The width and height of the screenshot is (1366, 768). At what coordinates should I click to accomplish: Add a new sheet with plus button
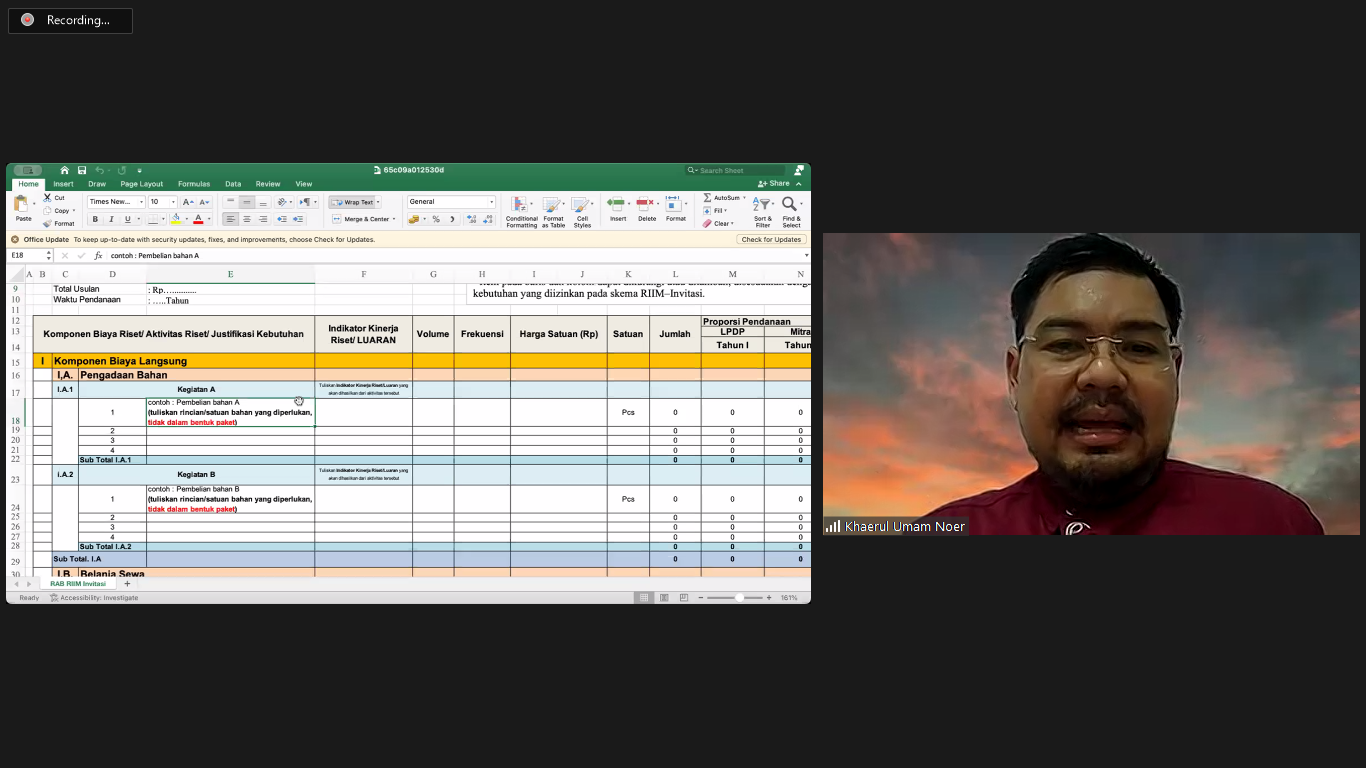click(x=127, y=584)
